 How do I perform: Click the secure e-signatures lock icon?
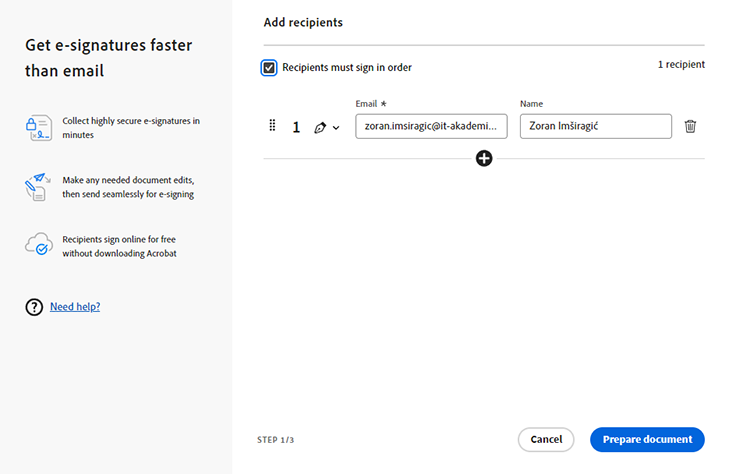tap(38, 127)
